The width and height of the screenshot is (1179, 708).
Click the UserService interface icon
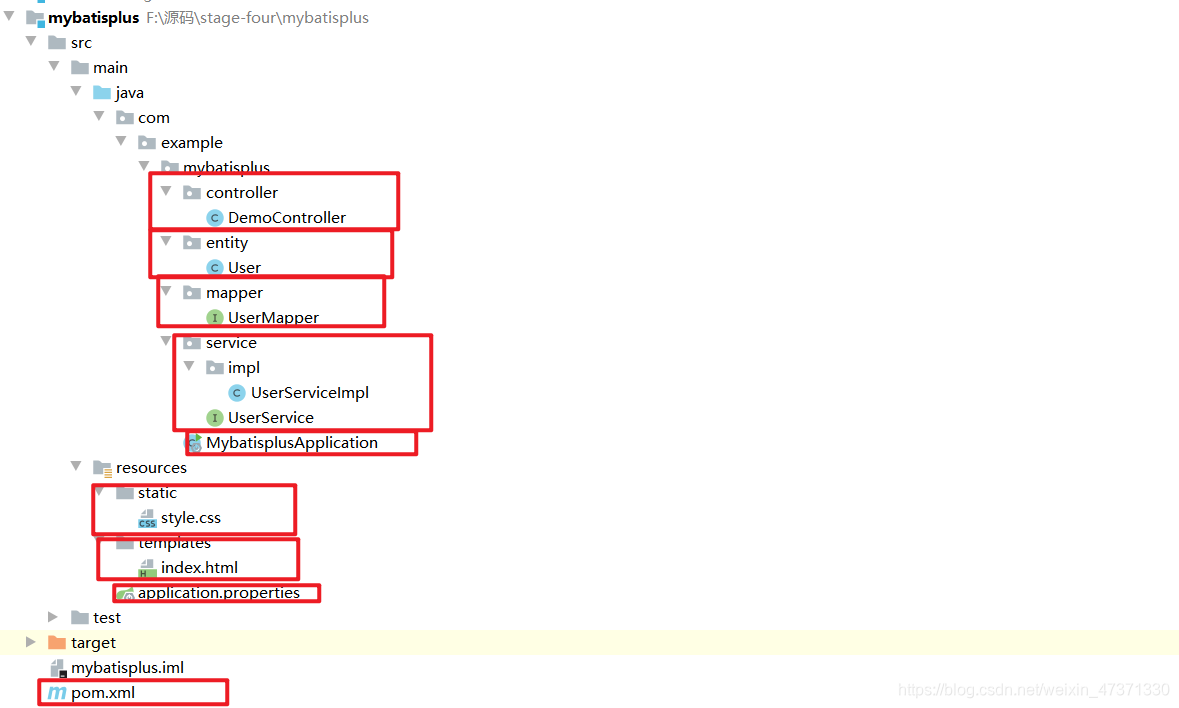[x=214, y=418]
